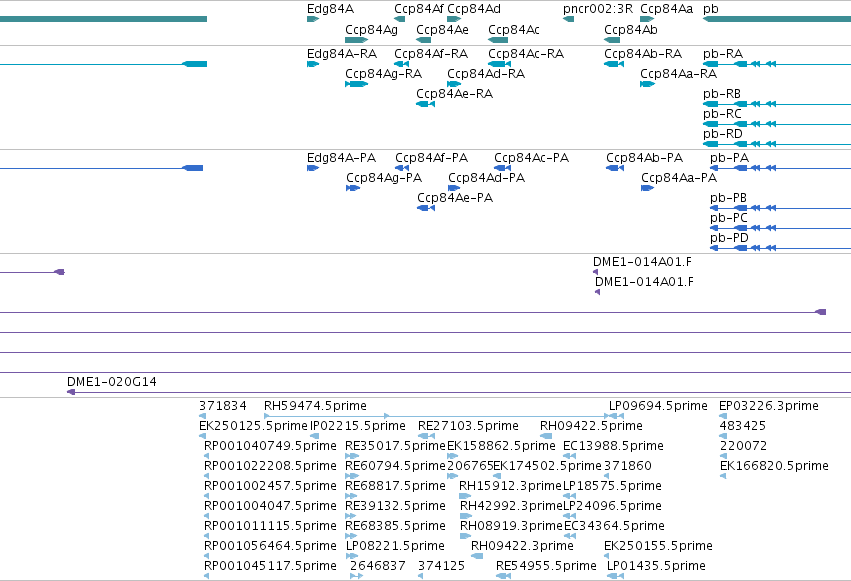Click EST label 371834
851x581 pixels.
(223, 406)
